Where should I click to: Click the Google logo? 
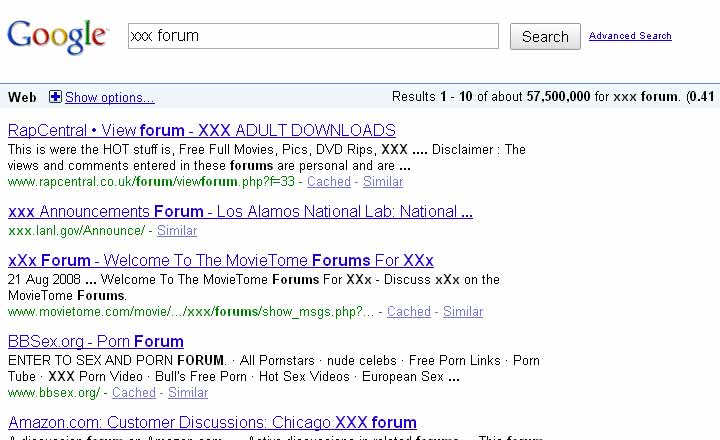click(x=58, y=36)
